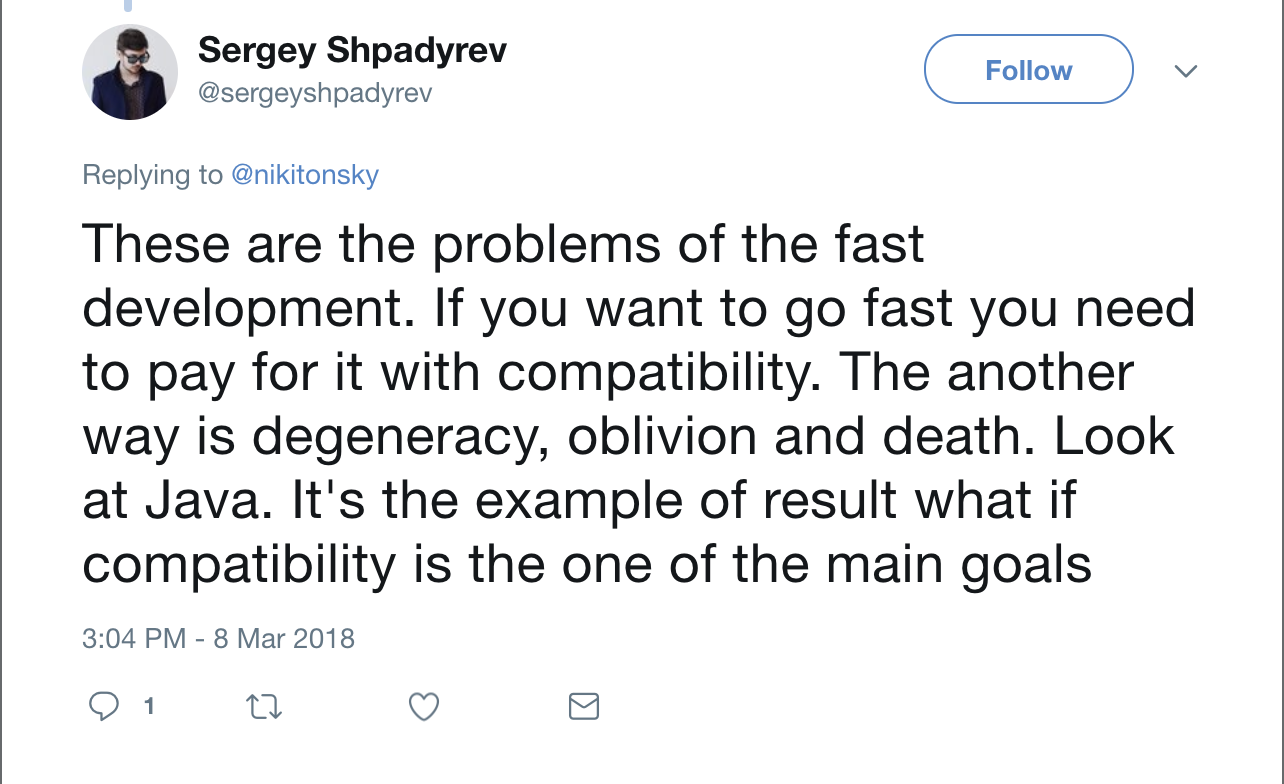This screenshot has height=784, width=1284.
Task: Open the @nikitonsky profile link
Action: [x=305, y=175]
